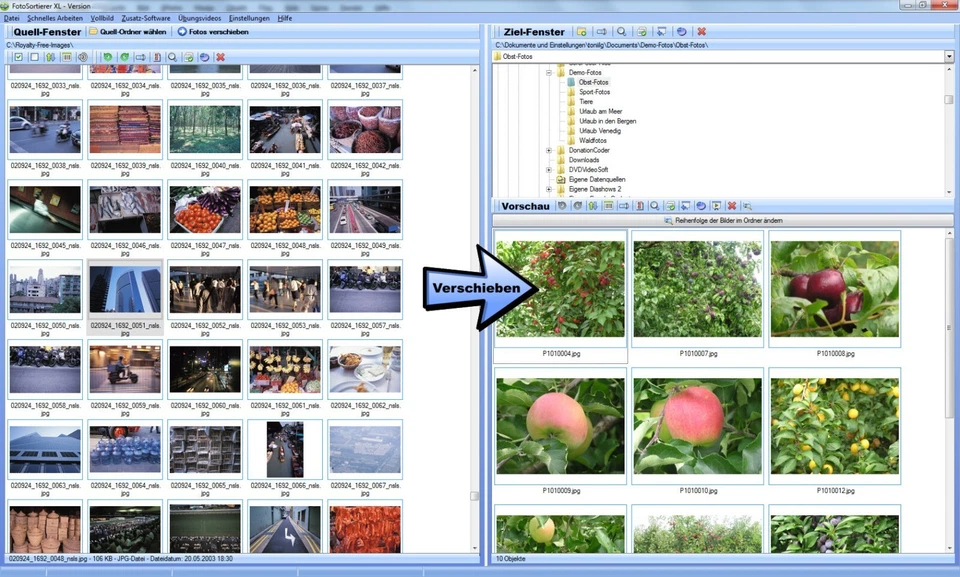This screenshot has height=577, width=960.
Task: Rotate image left with the green rotate icon
Action: pos(110,59)
